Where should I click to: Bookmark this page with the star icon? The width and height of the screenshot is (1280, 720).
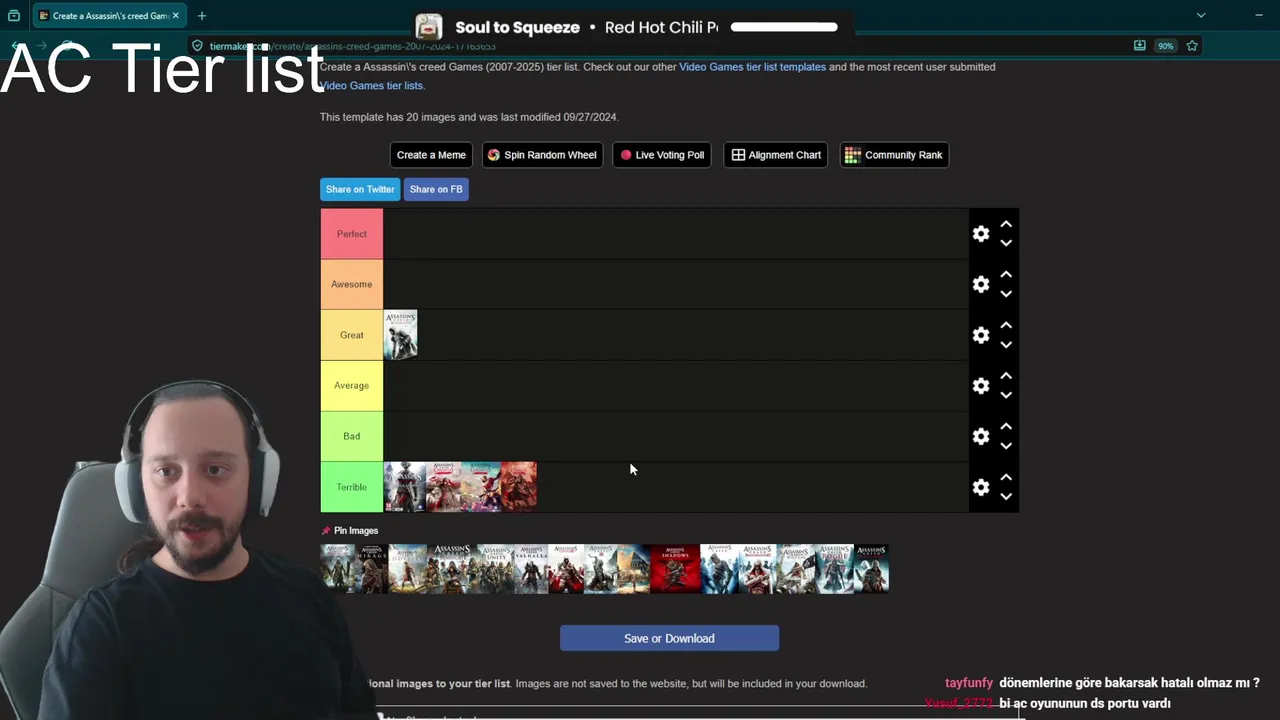[x=1192, y=46]
